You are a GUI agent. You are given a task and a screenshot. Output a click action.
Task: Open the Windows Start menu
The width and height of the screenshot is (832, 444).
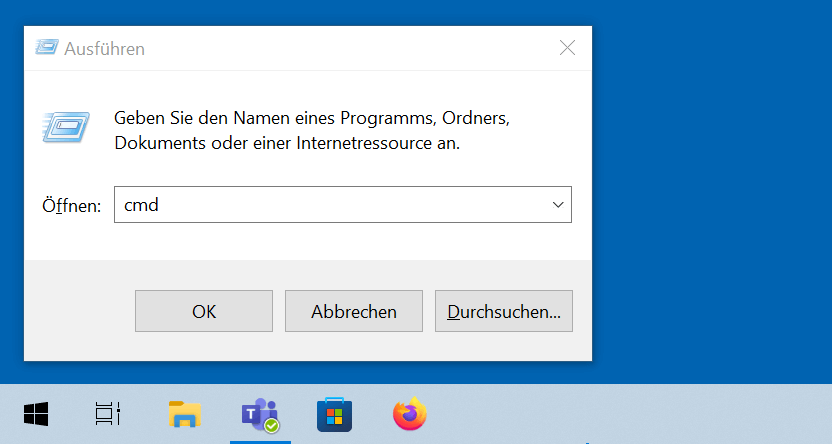(x=36, y=414)
